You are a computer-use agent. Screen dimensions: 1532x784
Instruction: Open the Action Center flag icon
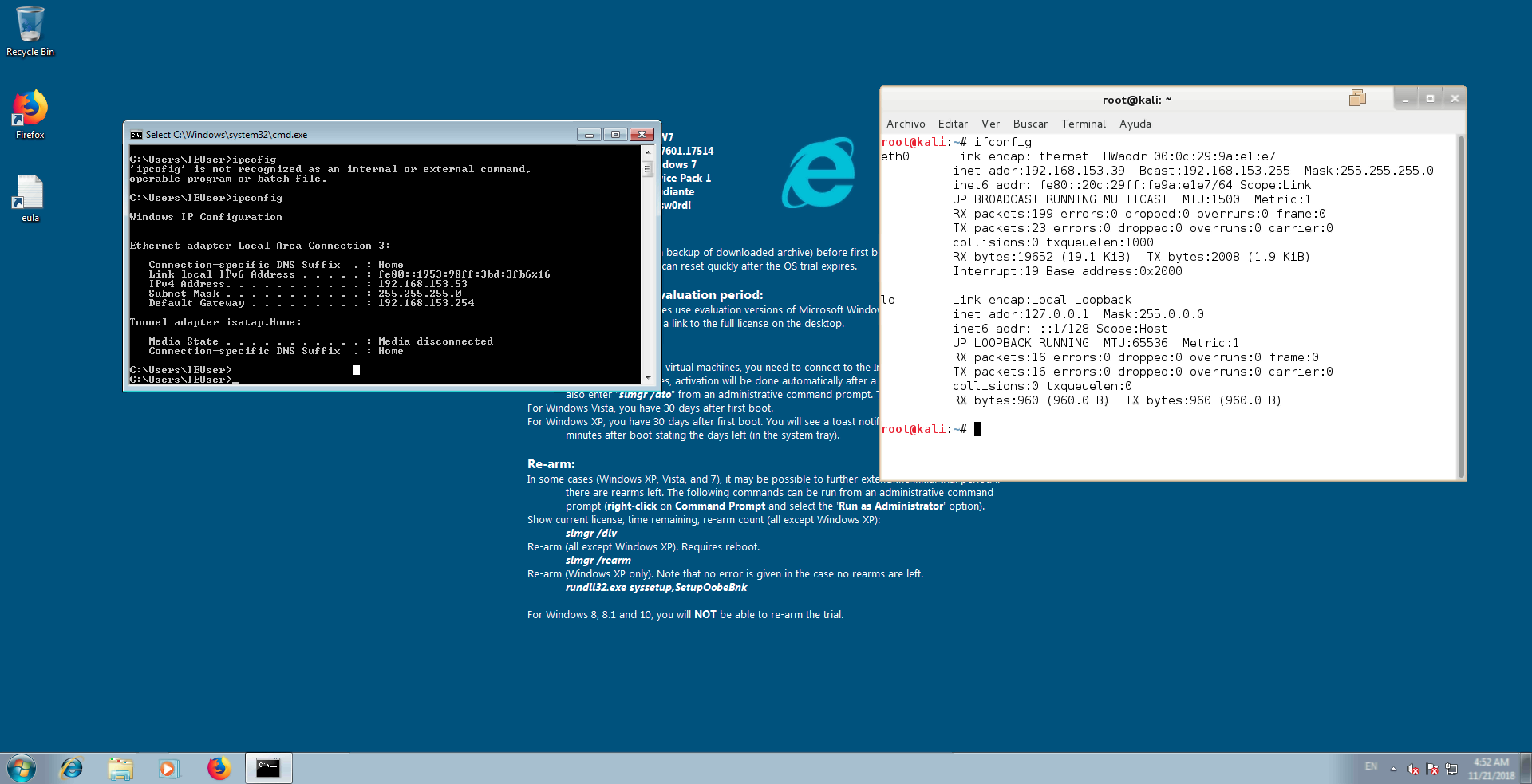click(x=1432, y=769)
